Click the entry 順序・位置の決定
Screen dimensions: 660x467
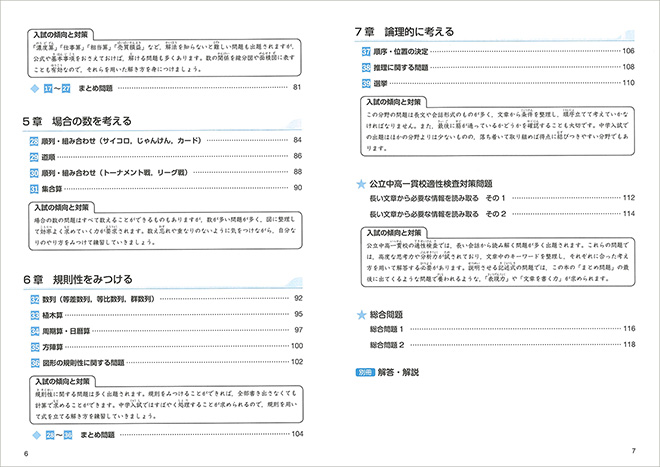(401, 51)
